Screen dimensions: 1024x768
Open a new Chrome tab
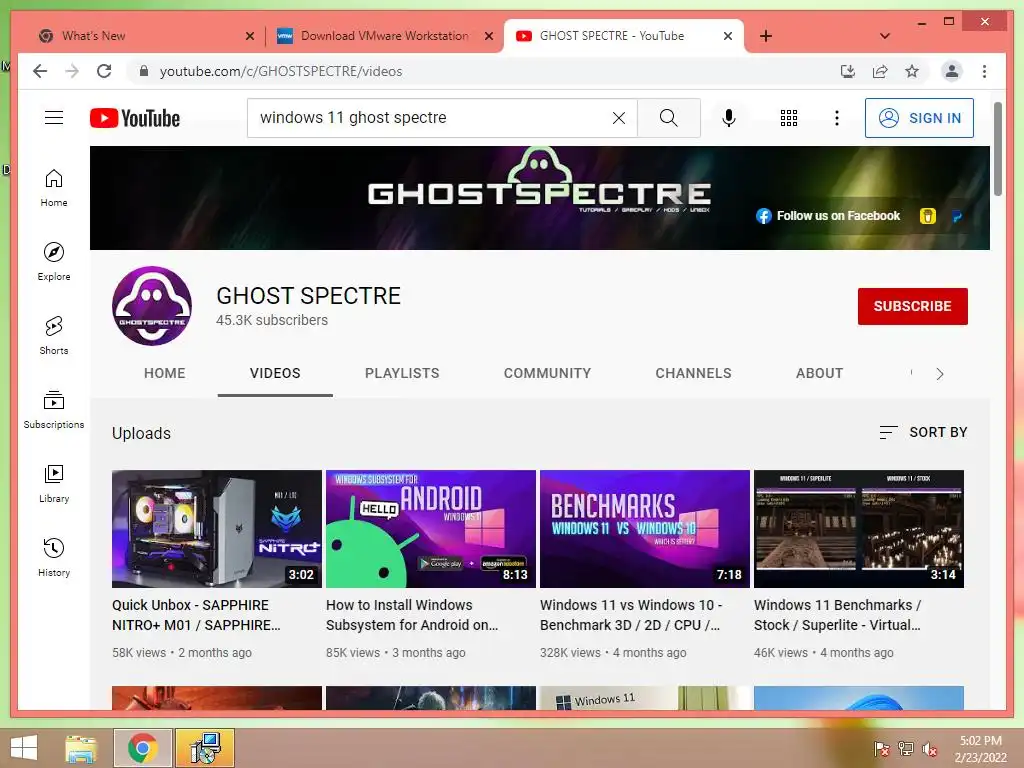(x=765, y=36)
